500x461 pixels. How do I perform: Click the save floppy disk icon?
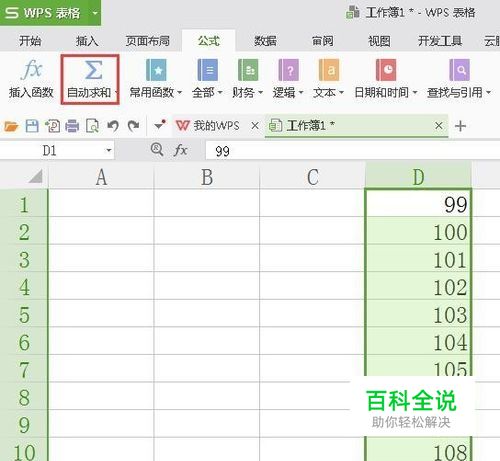pyautogui.click(x=32, y=126)
